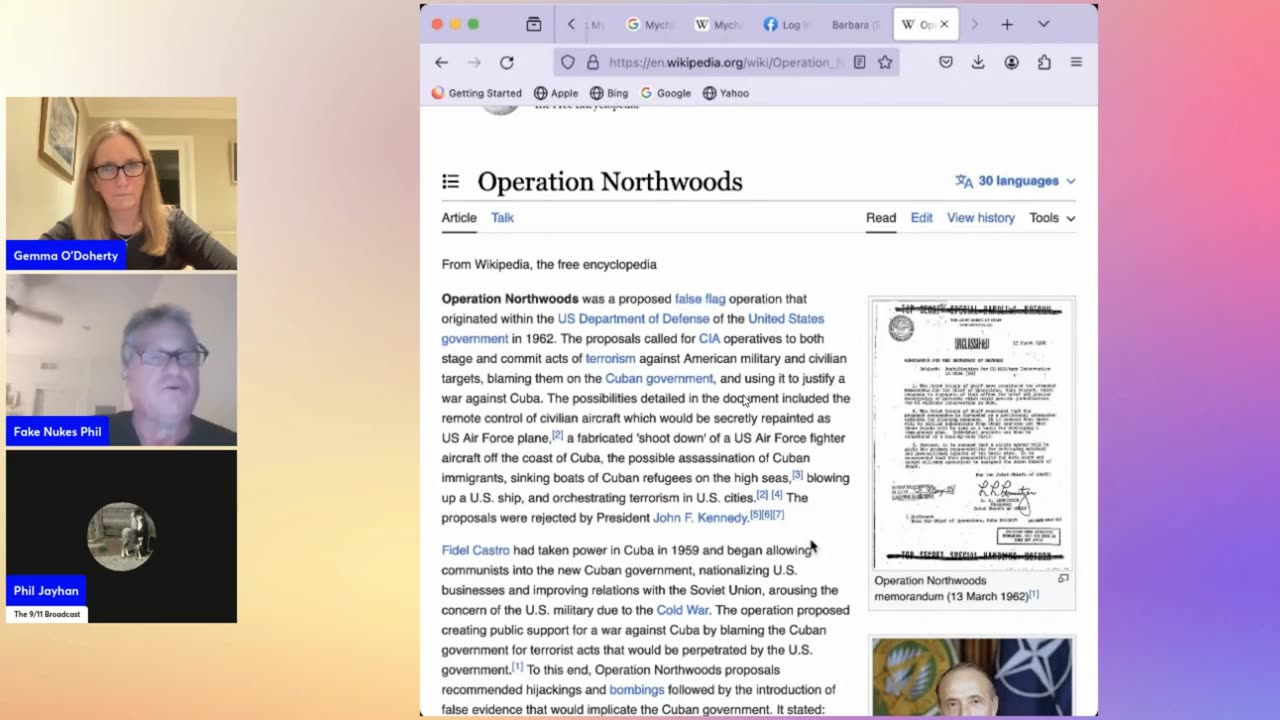The image size is (1280, 720).
Task: Click the Operation Northwoods article heading
Action: (610, 181)
